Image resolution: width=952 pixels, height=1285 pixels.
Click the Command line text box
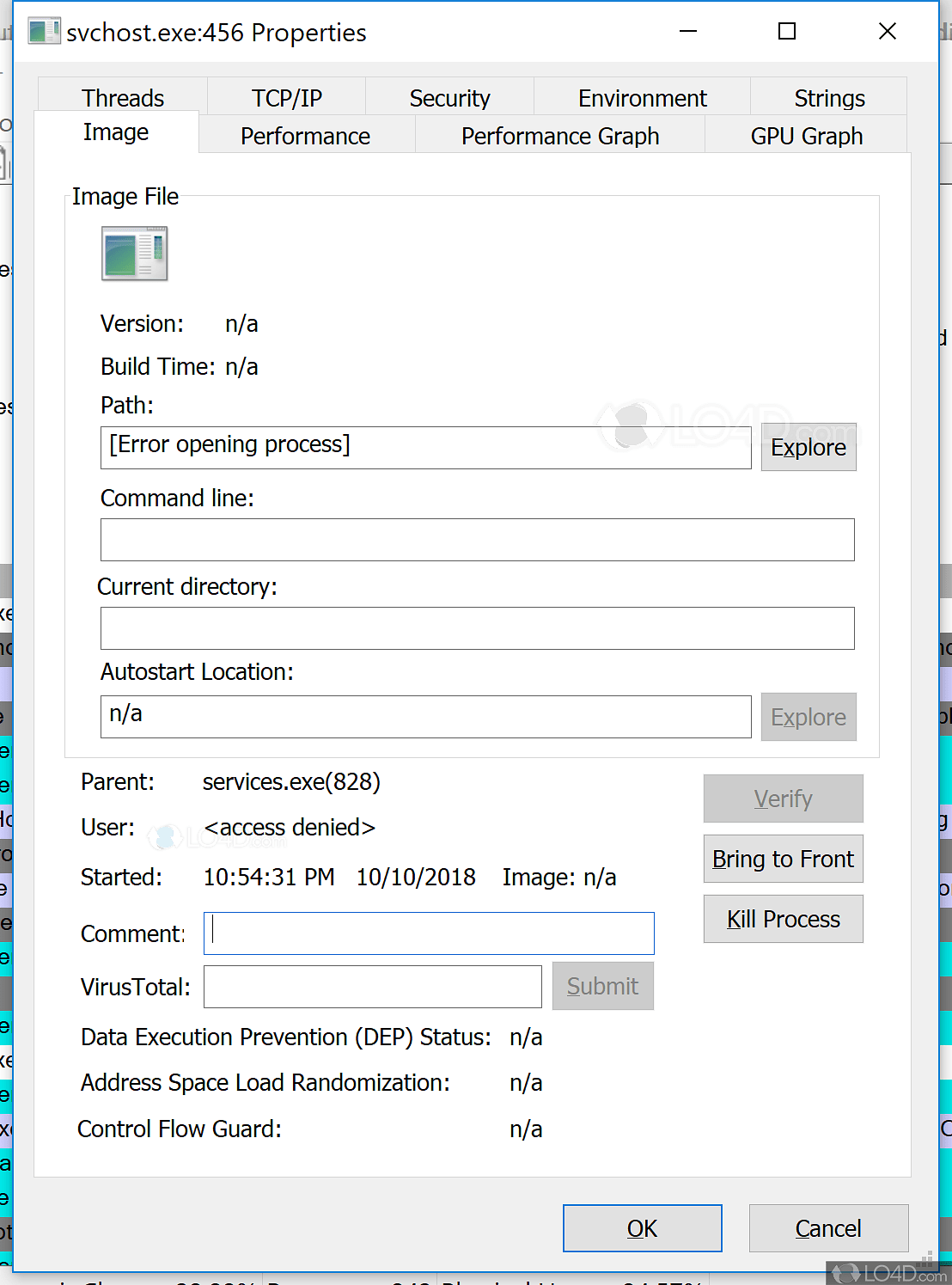pos(477,540)
